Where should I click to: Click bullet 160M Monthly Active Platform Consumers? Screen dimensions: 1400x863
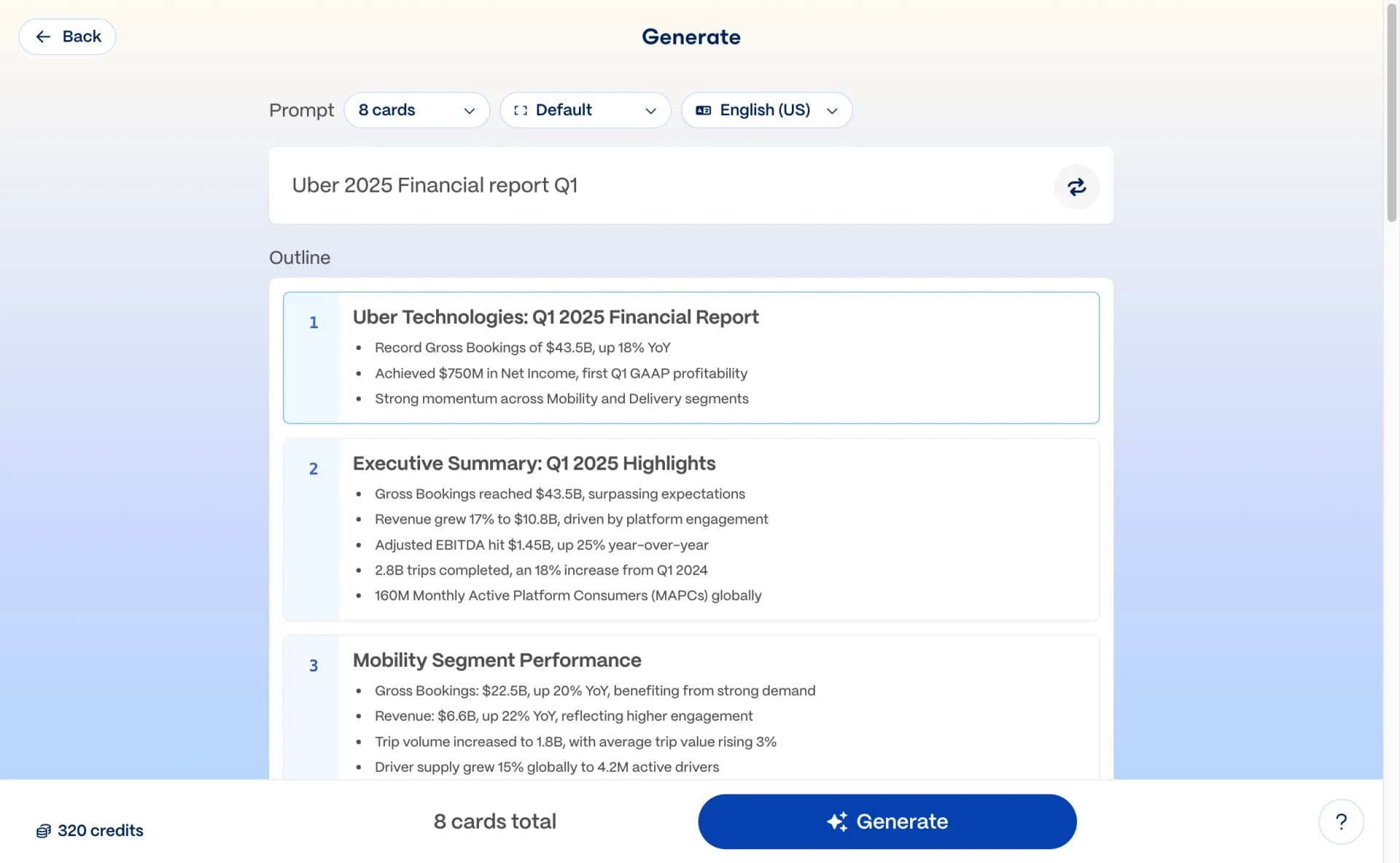pos(568,596)
